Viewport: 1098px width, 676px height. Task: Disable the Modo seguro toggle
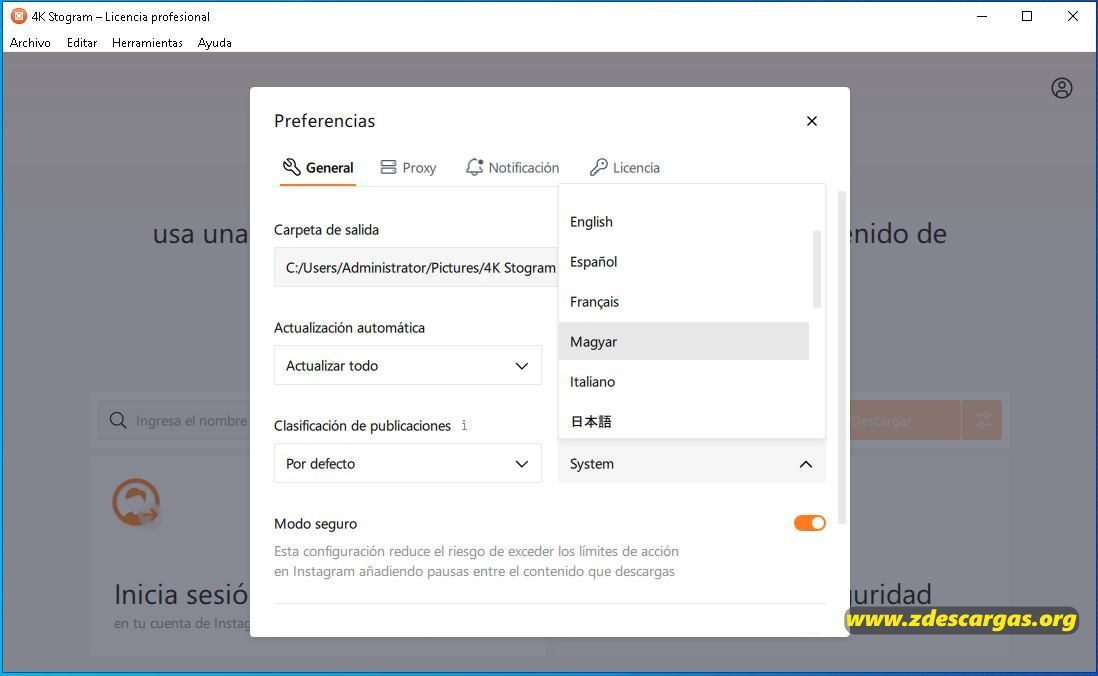tap(809, 523)
